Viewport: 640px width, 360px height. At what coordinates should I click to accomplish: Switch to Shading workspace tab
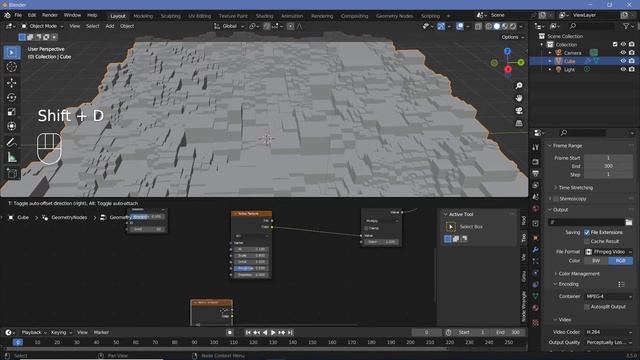pos(264,16)
